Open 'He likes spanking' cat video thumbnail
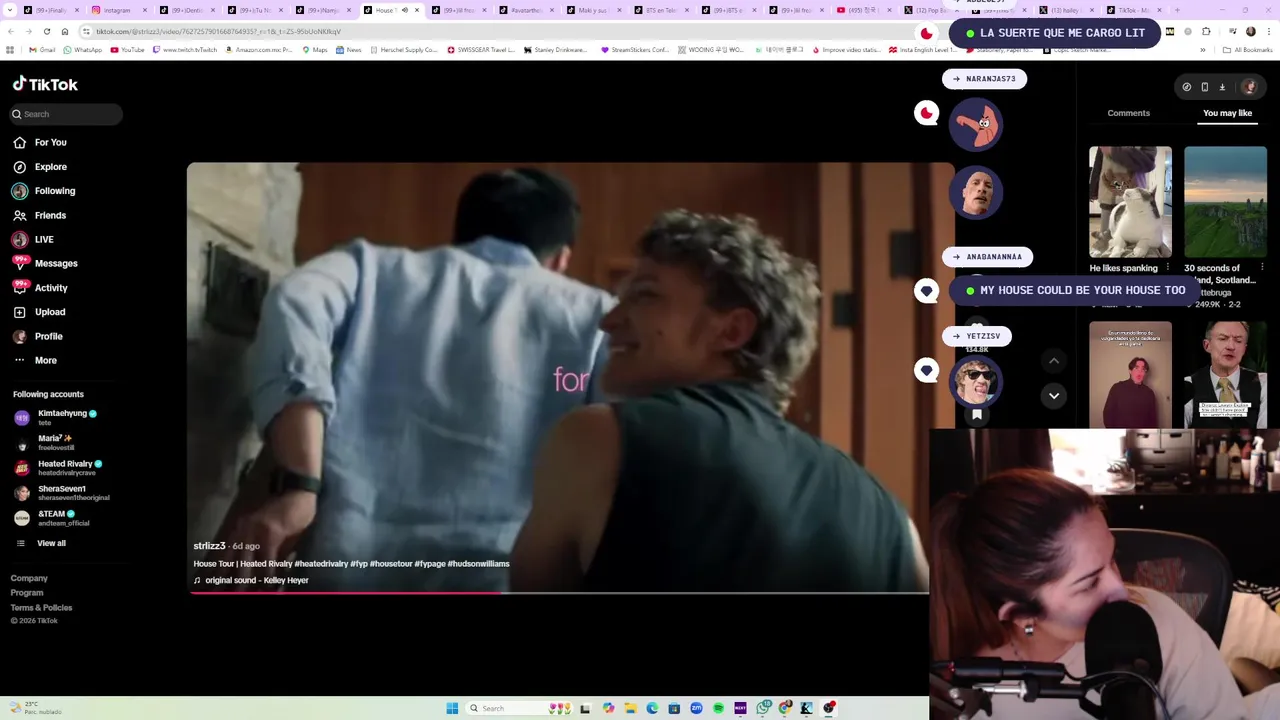This screenshot has width=1280, height=720. (x=1130, y=202)
